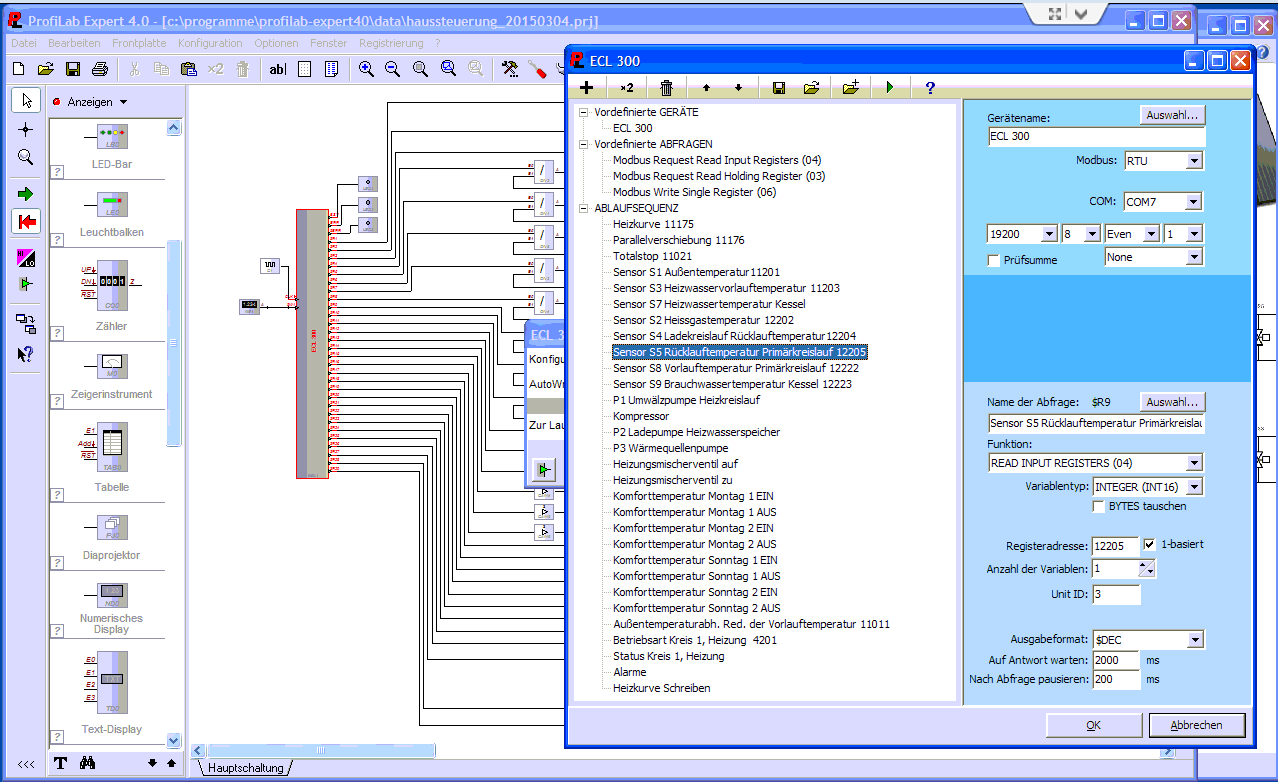Viewport: 1278px width, 782px height.
Task: Collapse the Vordefinierte ABFRAGEN tree node
Action: pos(584,144)
